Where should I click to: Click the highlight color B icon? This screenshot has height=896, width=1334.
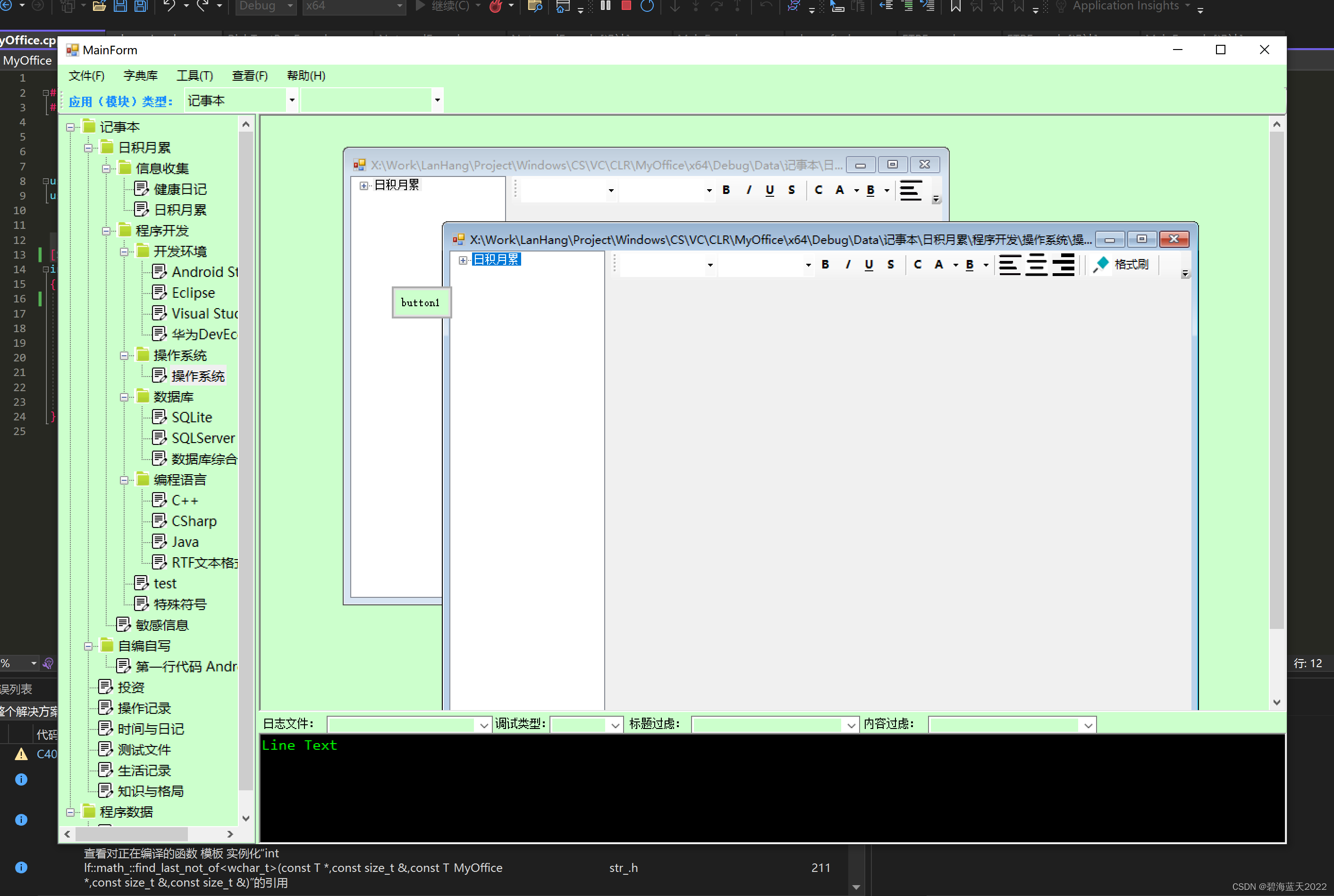tap(969, 264)
